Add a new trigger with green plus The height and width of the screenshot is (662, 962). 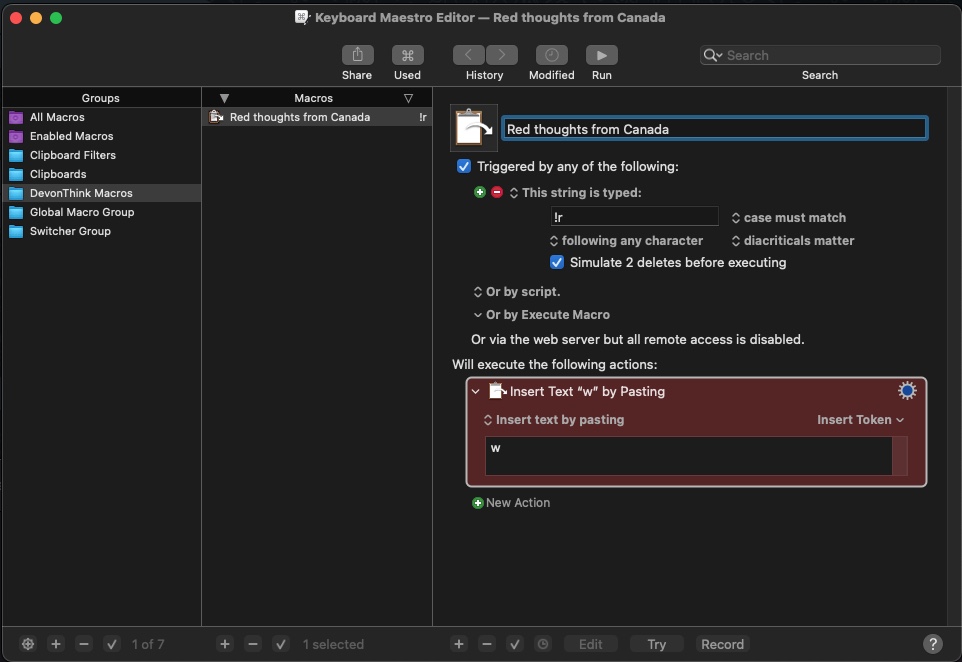[x=480, y=192]
